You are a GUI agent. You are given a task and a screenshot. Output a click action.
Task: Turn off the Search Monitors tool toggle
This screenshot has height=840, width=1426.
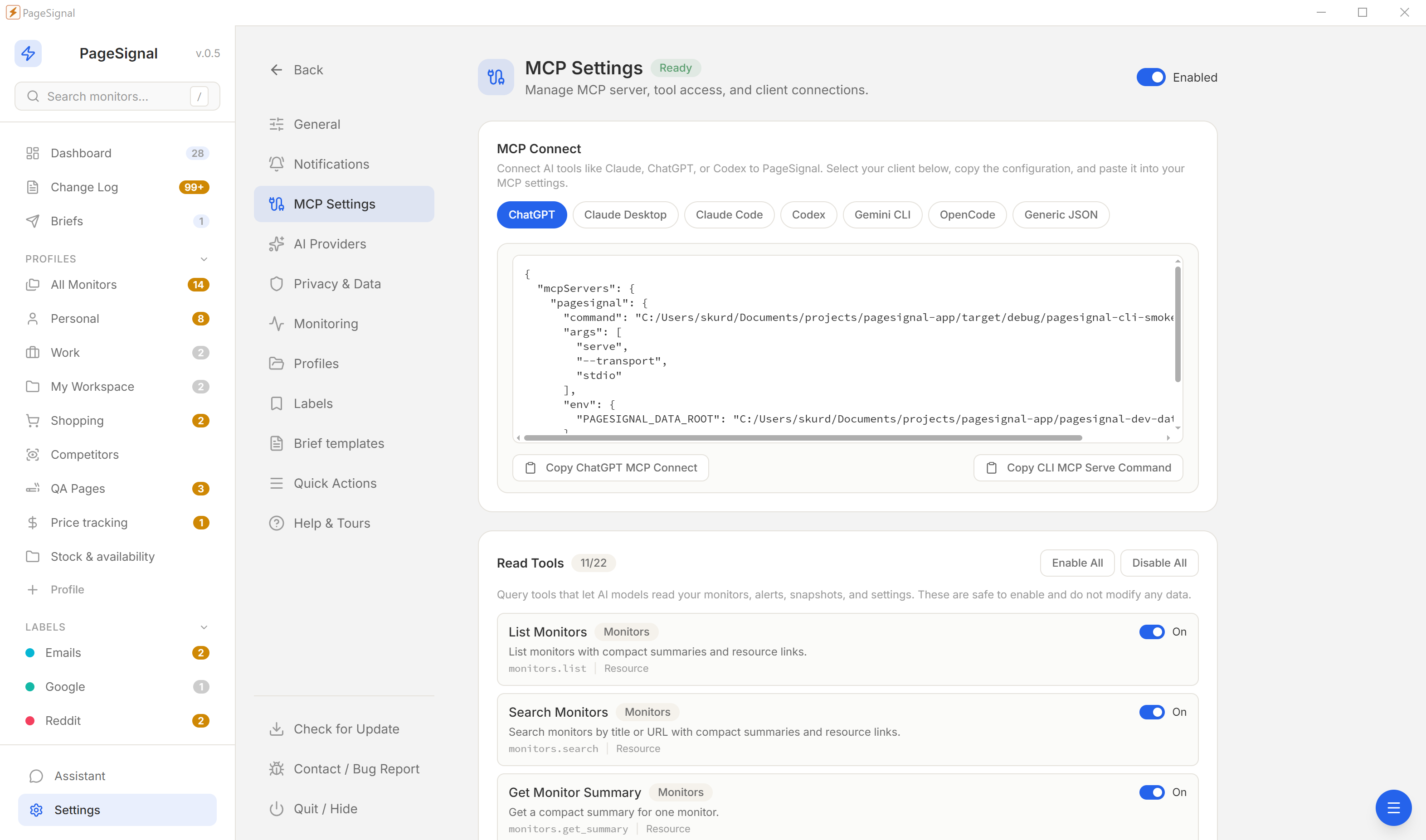click(x=1151, y=712)
